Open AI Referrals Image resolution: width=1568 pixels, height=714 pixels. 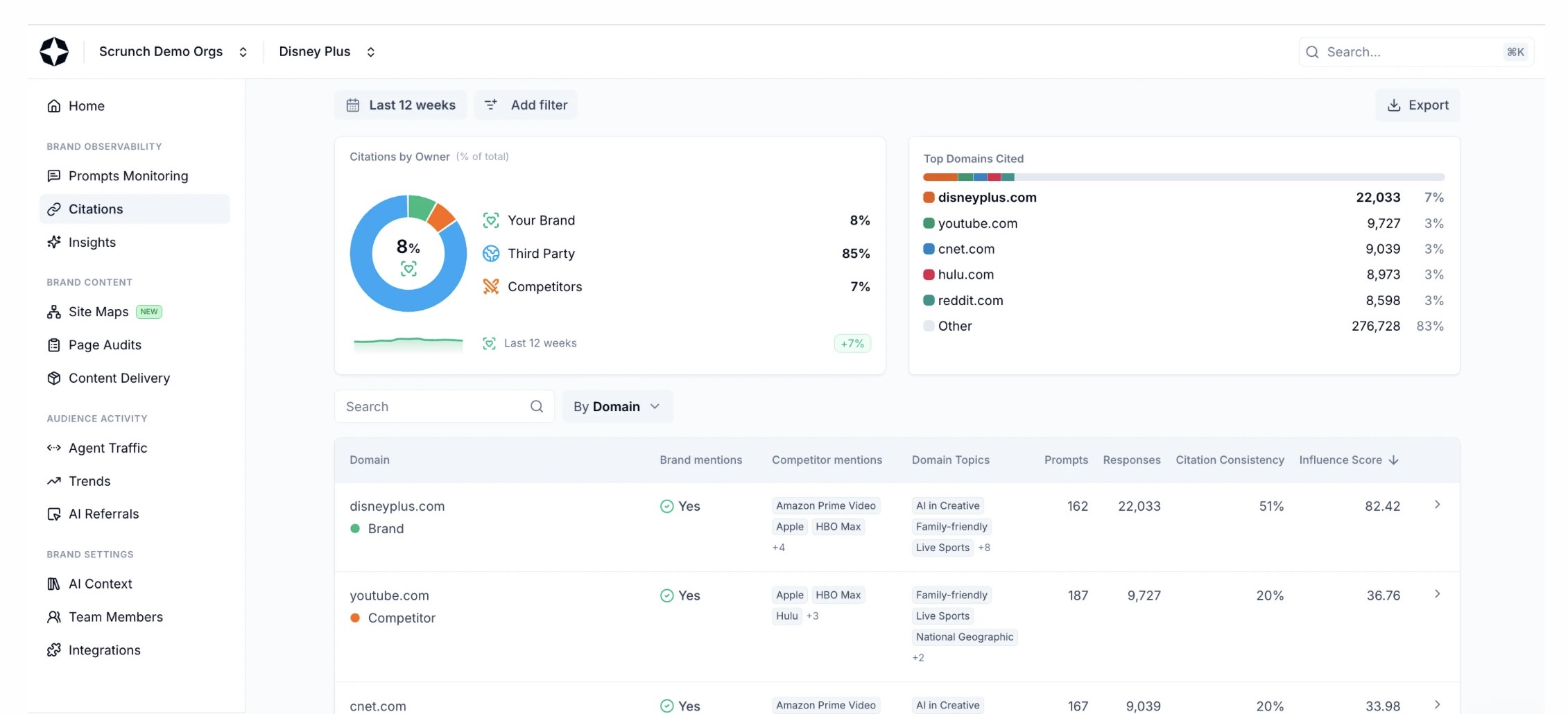135,514
